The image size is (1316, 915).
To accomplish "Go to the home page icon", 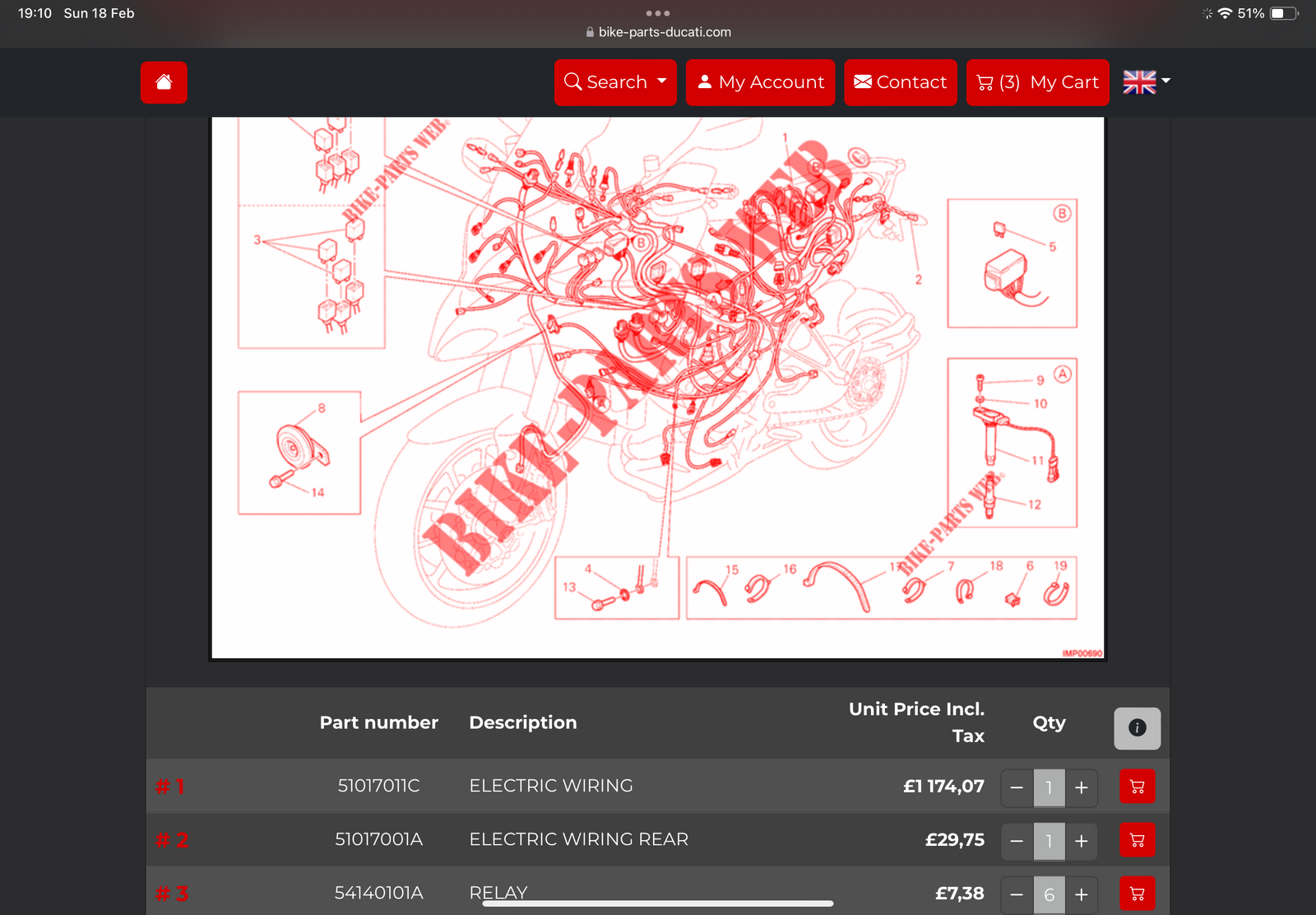I will click(x=164, y=82).
